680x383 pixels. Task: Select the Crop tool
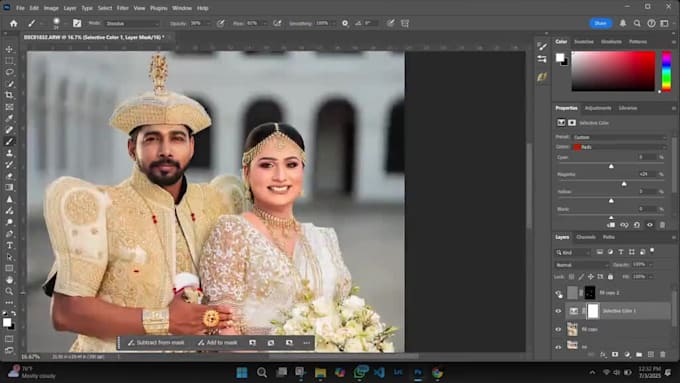point(9,95)
